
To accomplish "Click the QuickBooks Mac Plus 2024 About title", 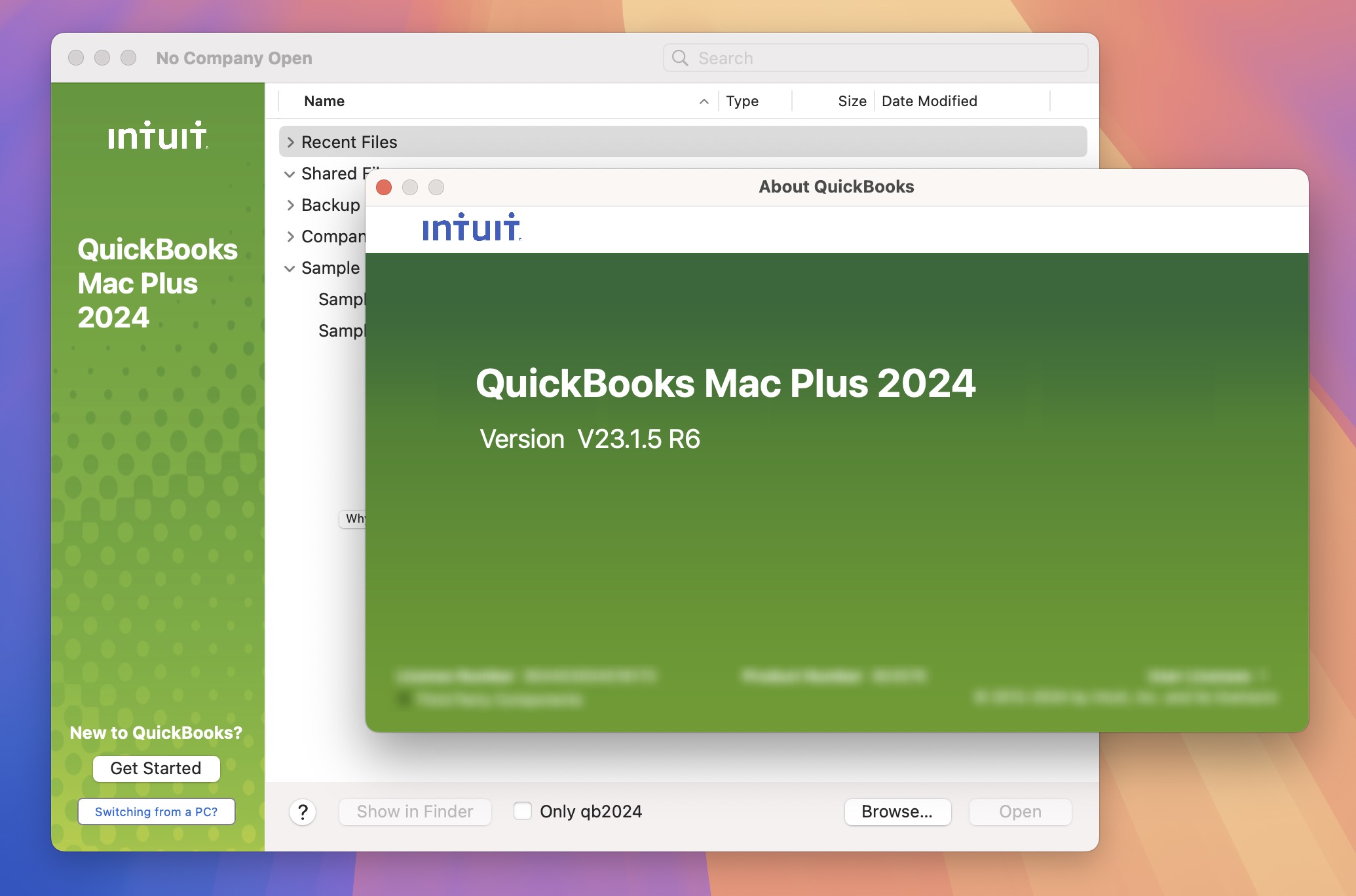I will click(x=726, y=383).
